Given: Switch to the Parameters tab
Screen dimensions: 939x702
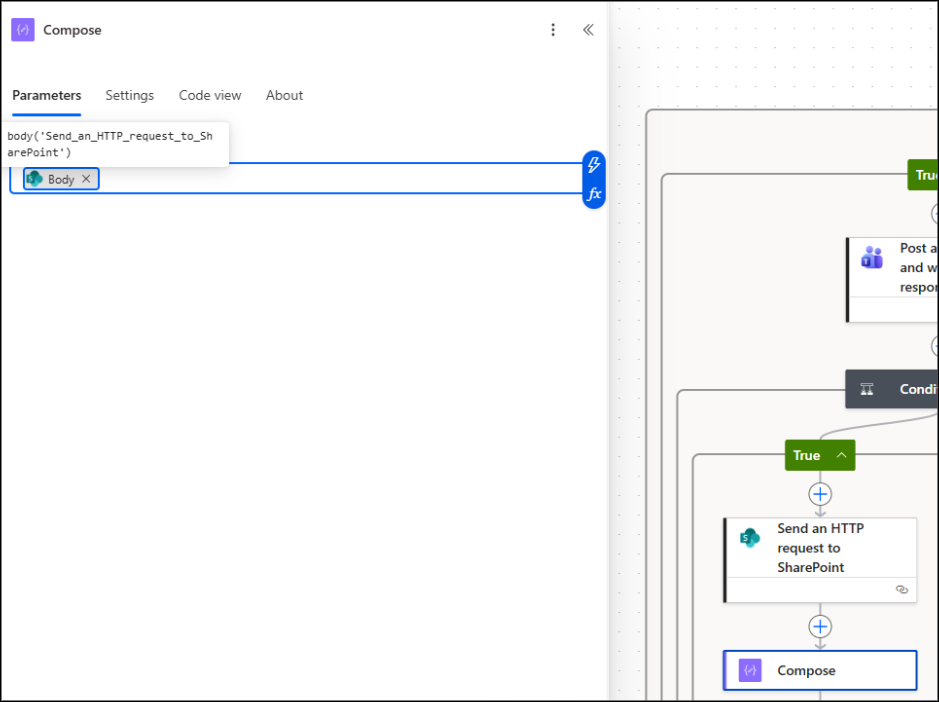Looking at the screenshot, I should tap(47, 95).
